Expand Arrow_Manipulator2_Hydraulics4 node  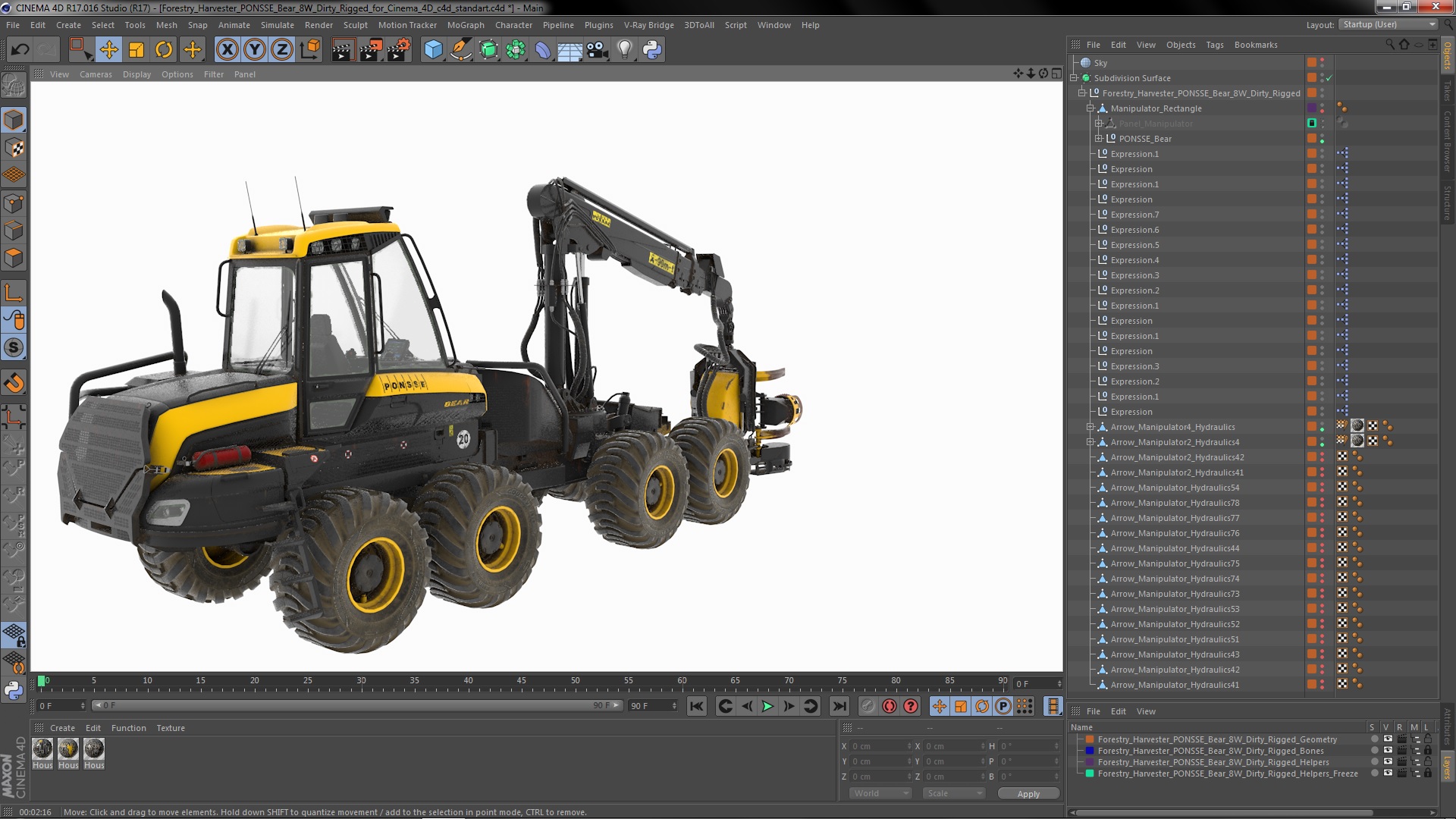[x=1090, y=442]
